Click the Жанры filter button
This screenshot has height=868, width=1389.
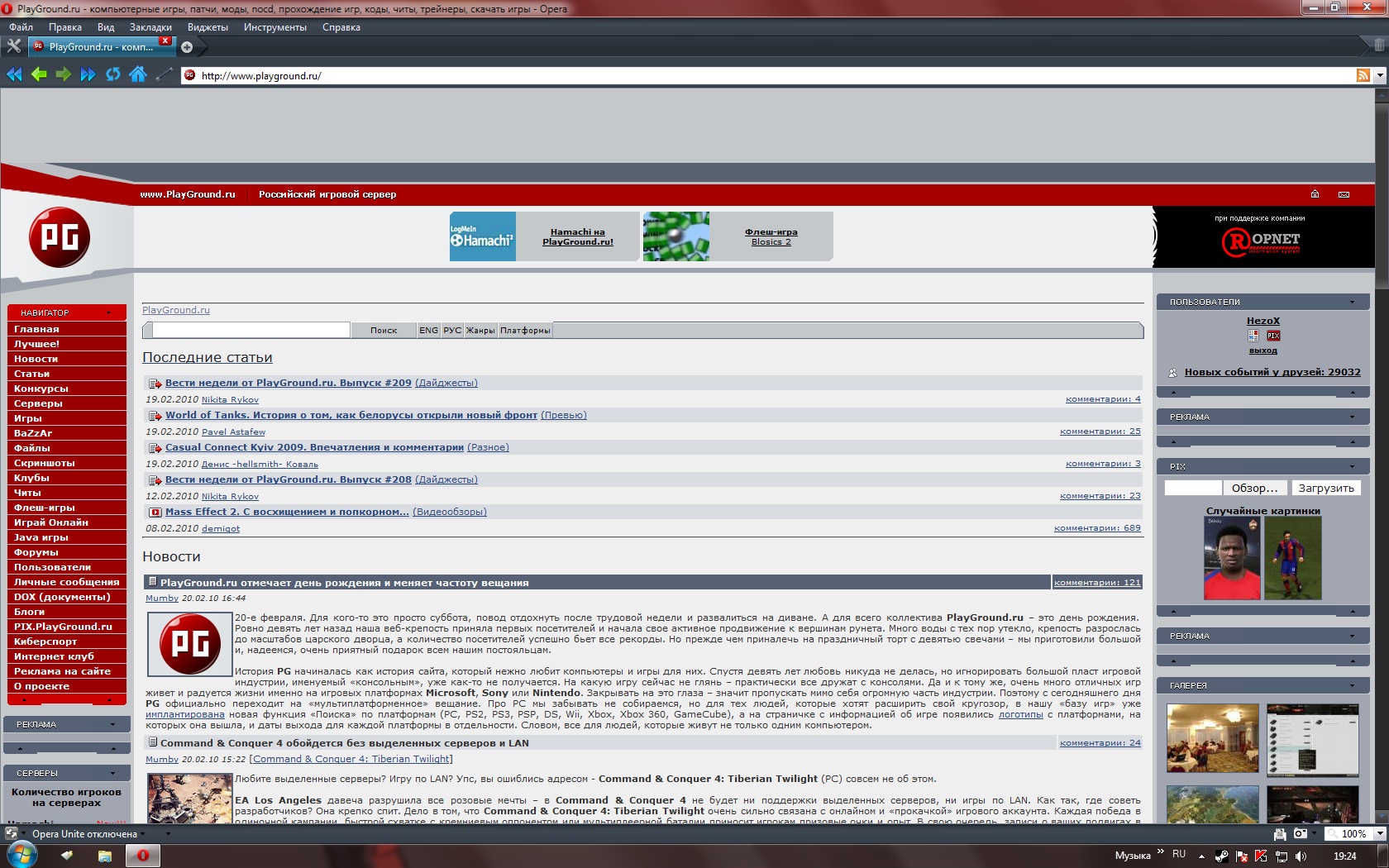pos(480,331)
